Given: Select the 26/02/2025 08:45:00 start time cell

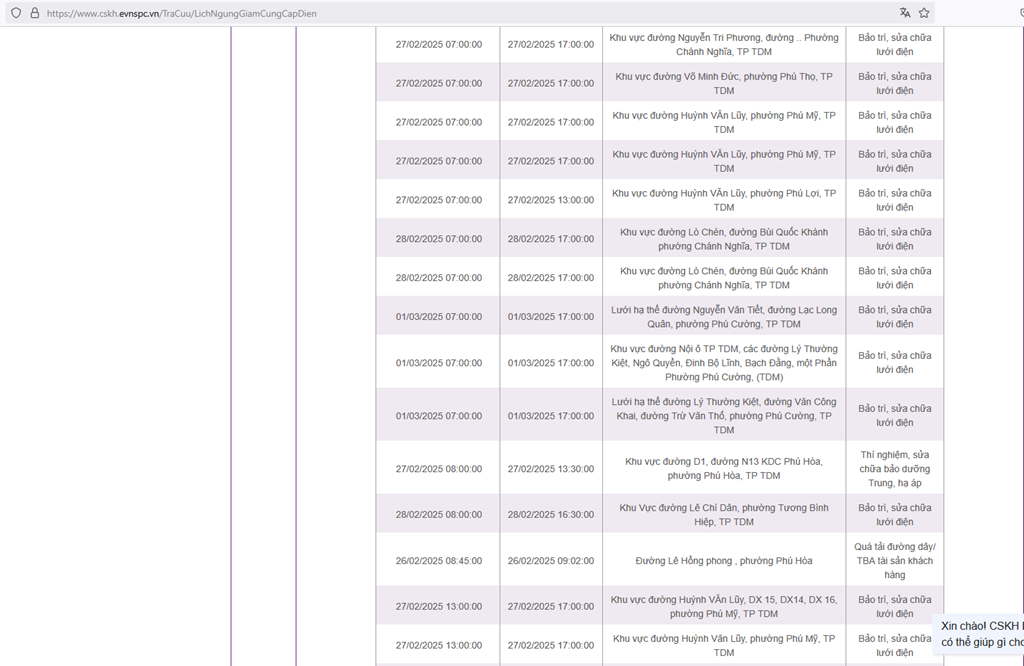Looking at the screenshot, I should tap(438, 560).
